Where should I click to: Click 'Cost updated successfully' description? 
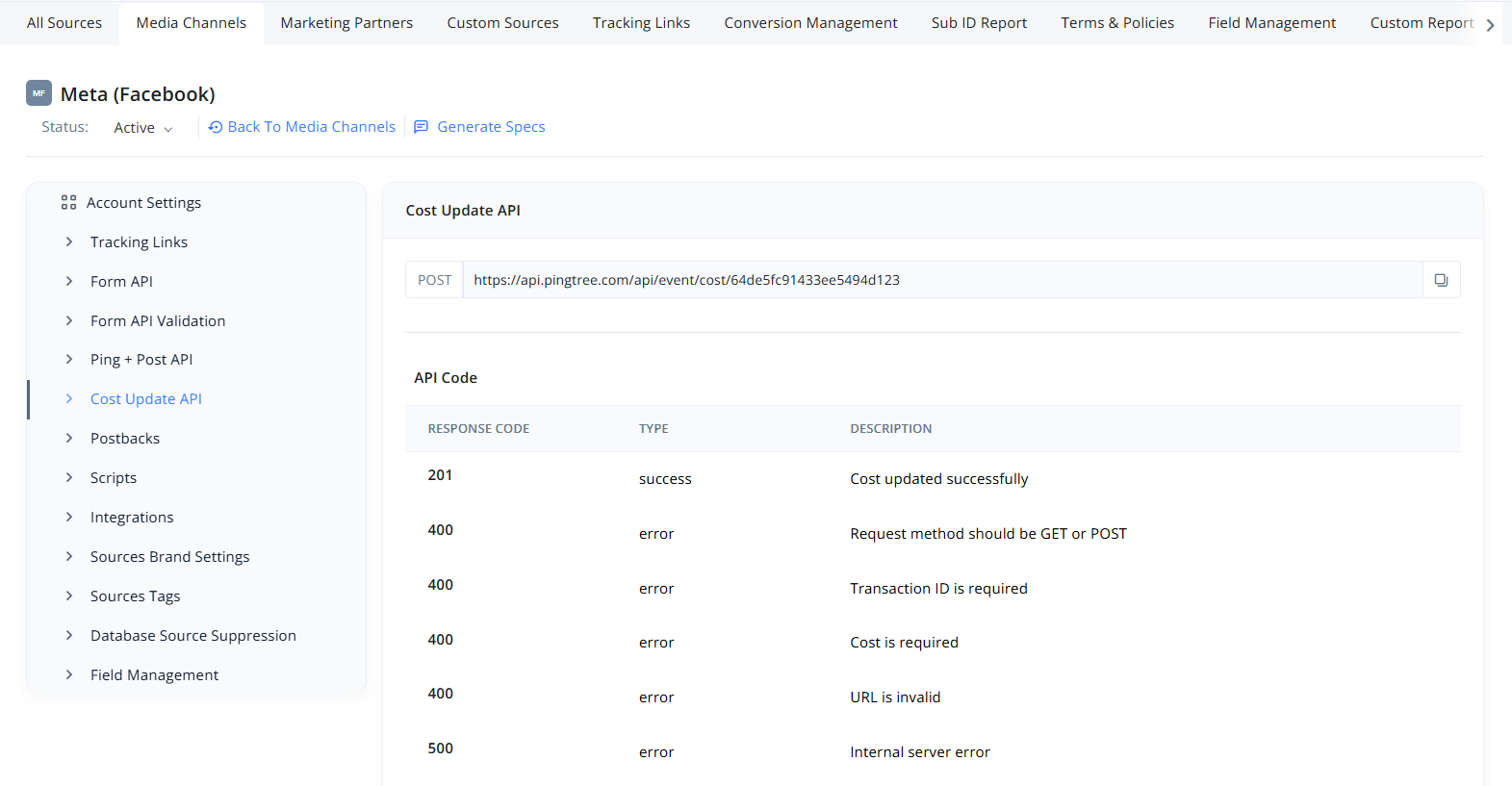tap(938, 479)
